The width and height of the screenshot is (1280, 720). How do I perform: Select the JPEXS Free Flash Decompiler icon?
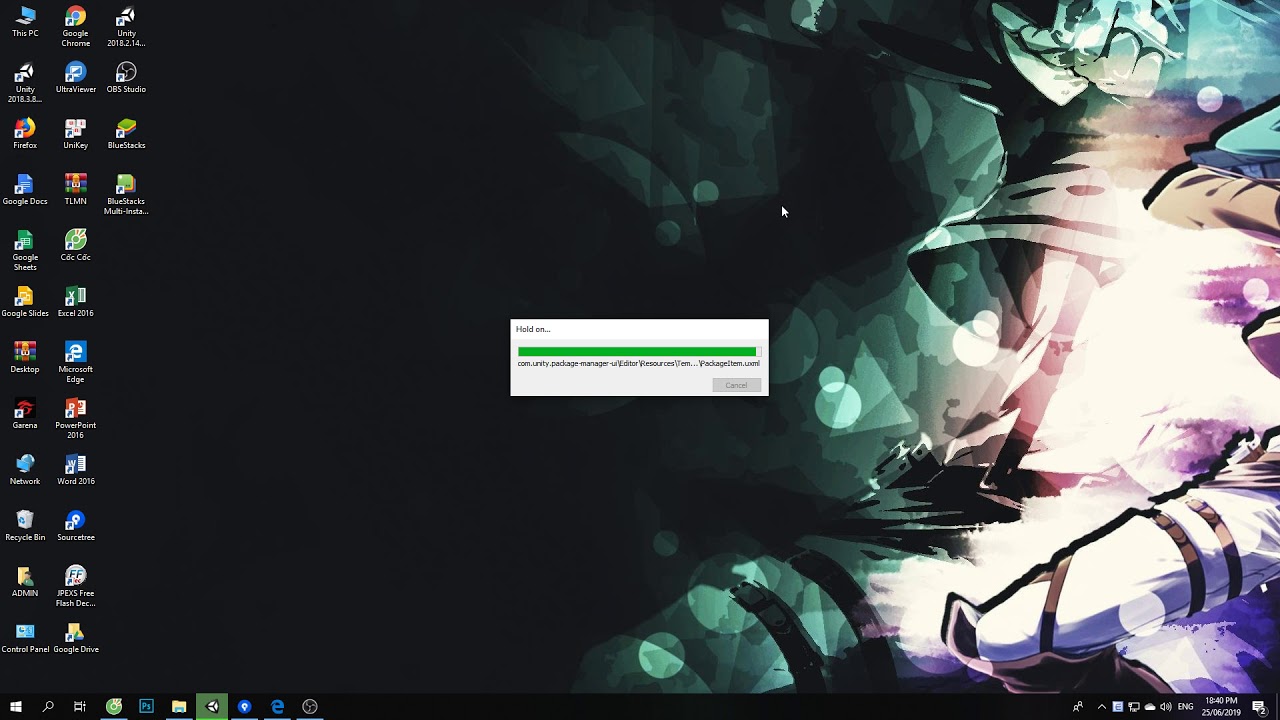pos(76,587)
